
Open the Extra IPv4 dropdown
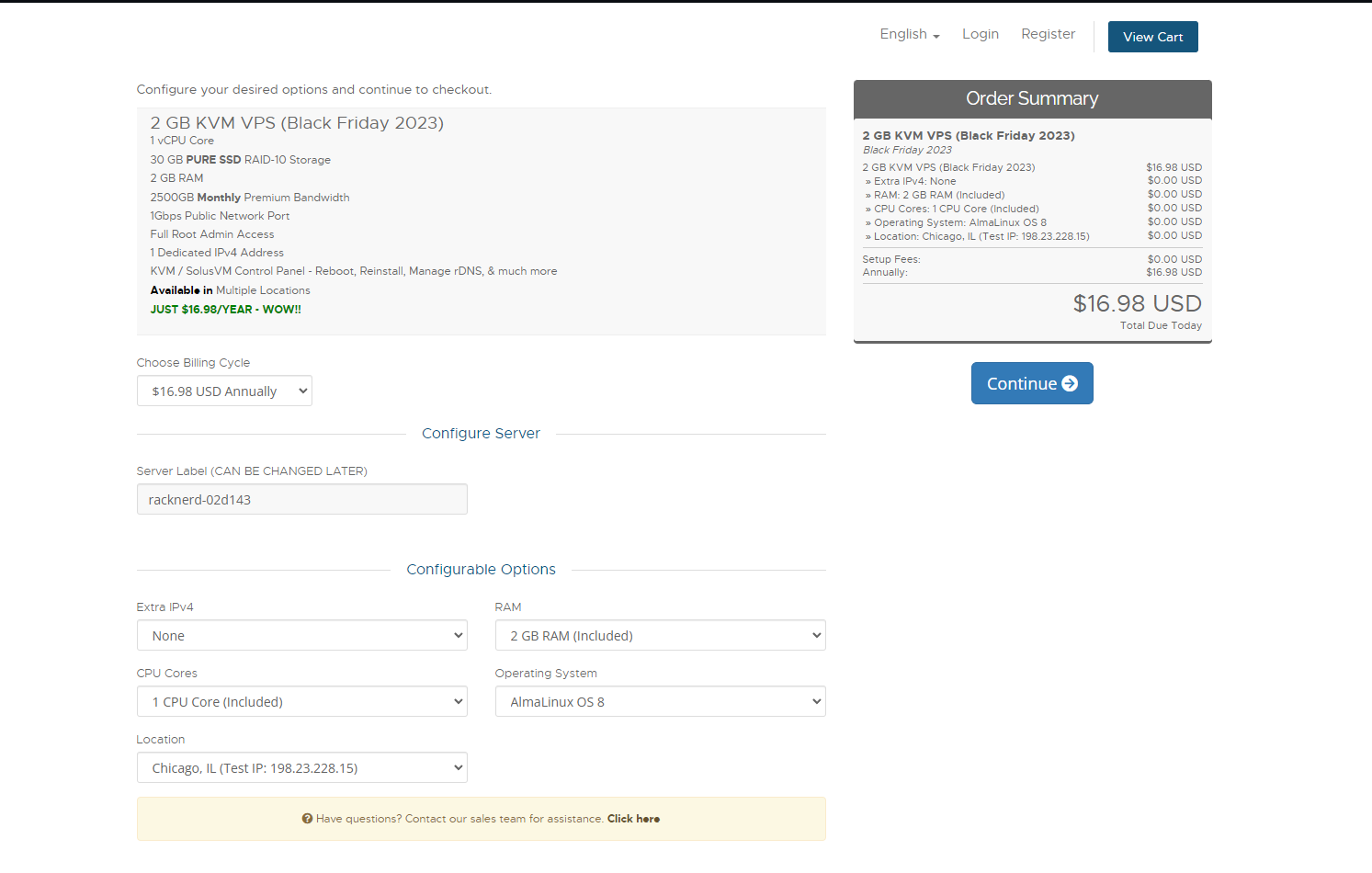click(x=301, y=636)
